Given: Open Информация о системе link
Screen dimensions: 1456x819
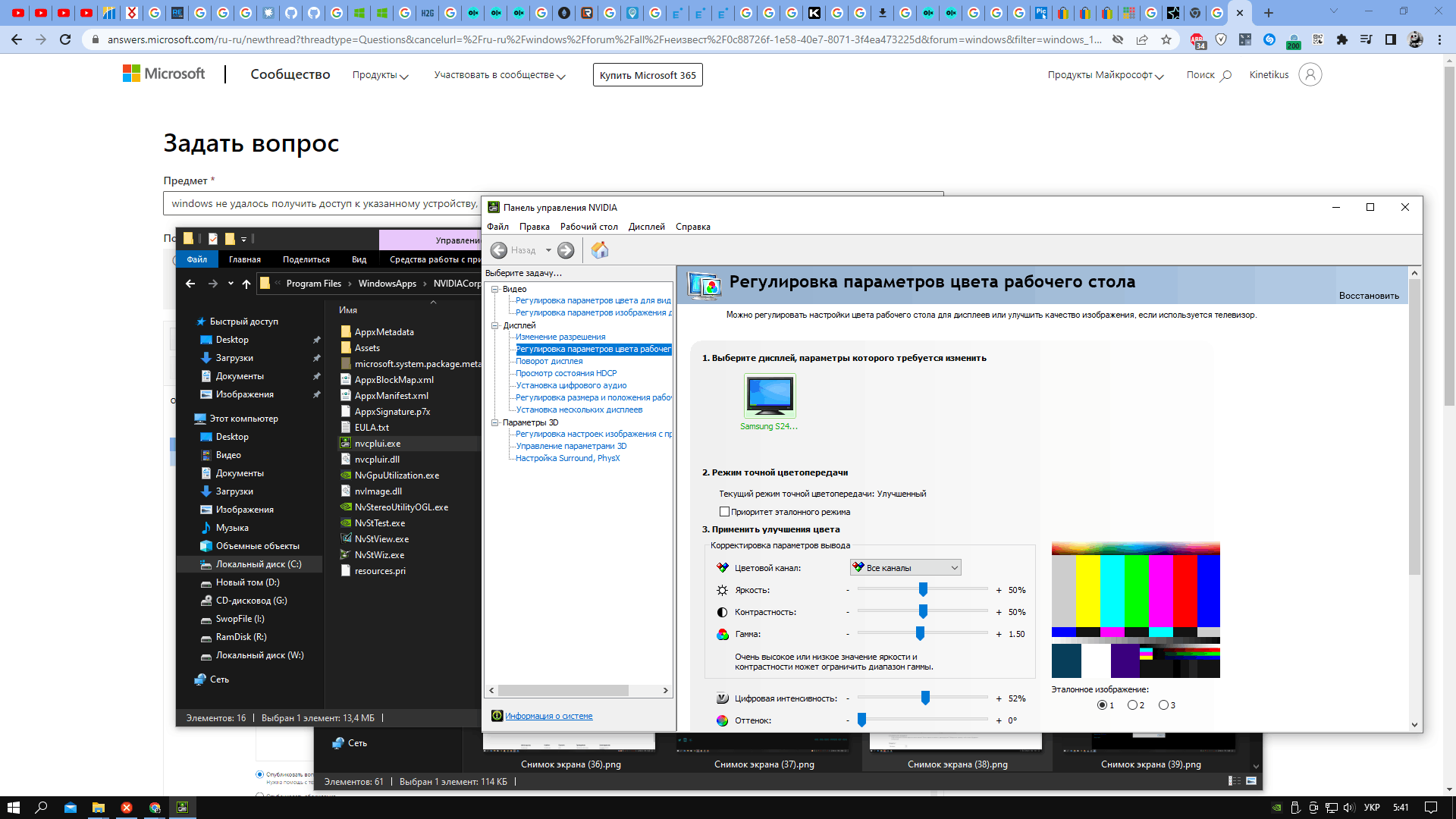Looking at the screenshot, I should pyautogui.click(x=549, y=716).
